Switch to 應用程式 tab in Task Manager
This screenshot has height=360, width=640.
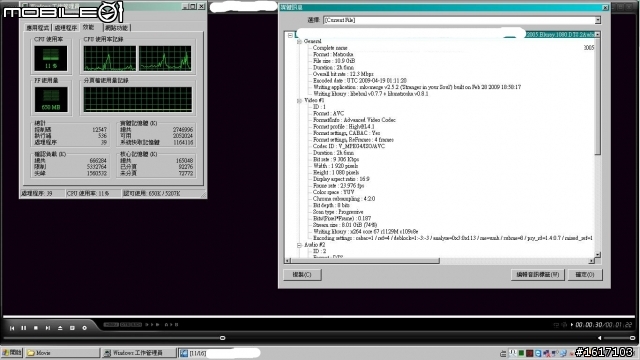38,28
